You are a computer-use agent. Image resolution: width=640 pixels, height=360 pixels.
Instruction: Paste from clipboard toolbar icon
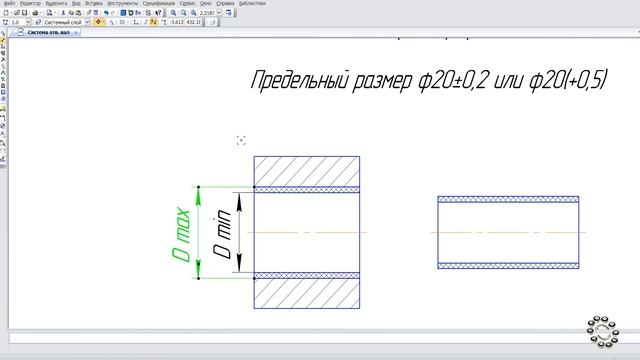(x=78, y=13)
